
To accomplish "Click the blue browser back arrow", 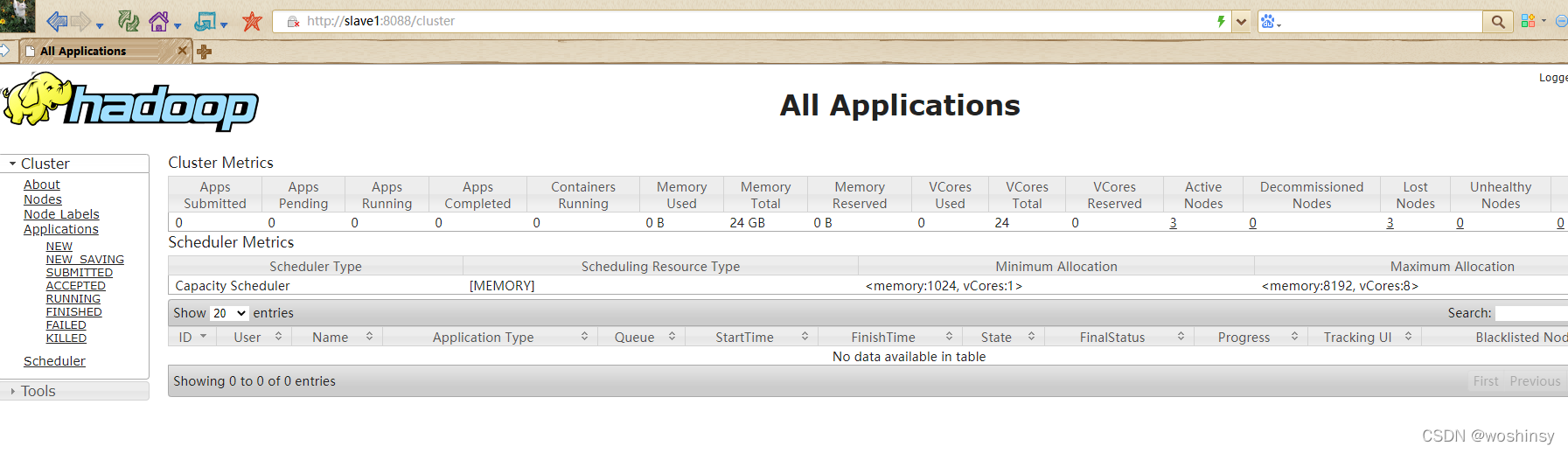I will coord(57,21).
